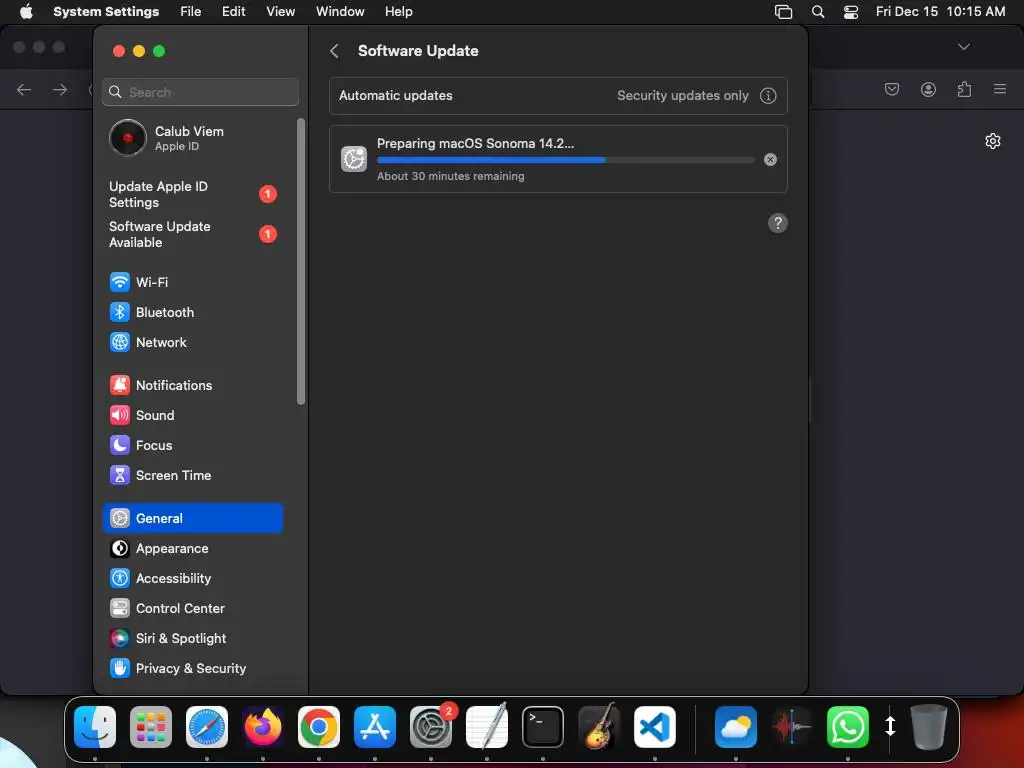
Task: Launch GarageBand from the Dock
Action: tap(599, 727)
